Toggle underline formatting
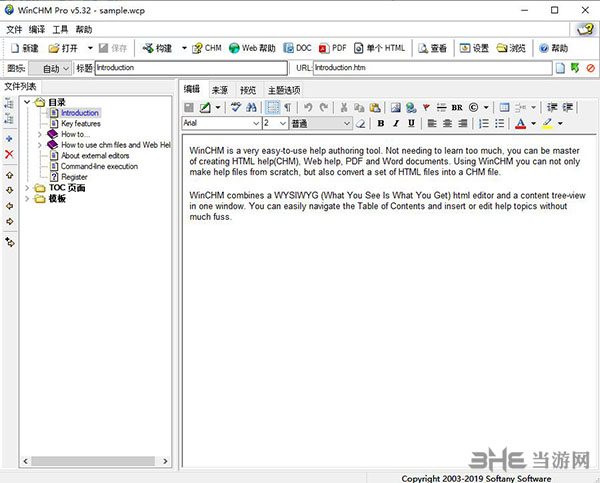 [411, 123]
